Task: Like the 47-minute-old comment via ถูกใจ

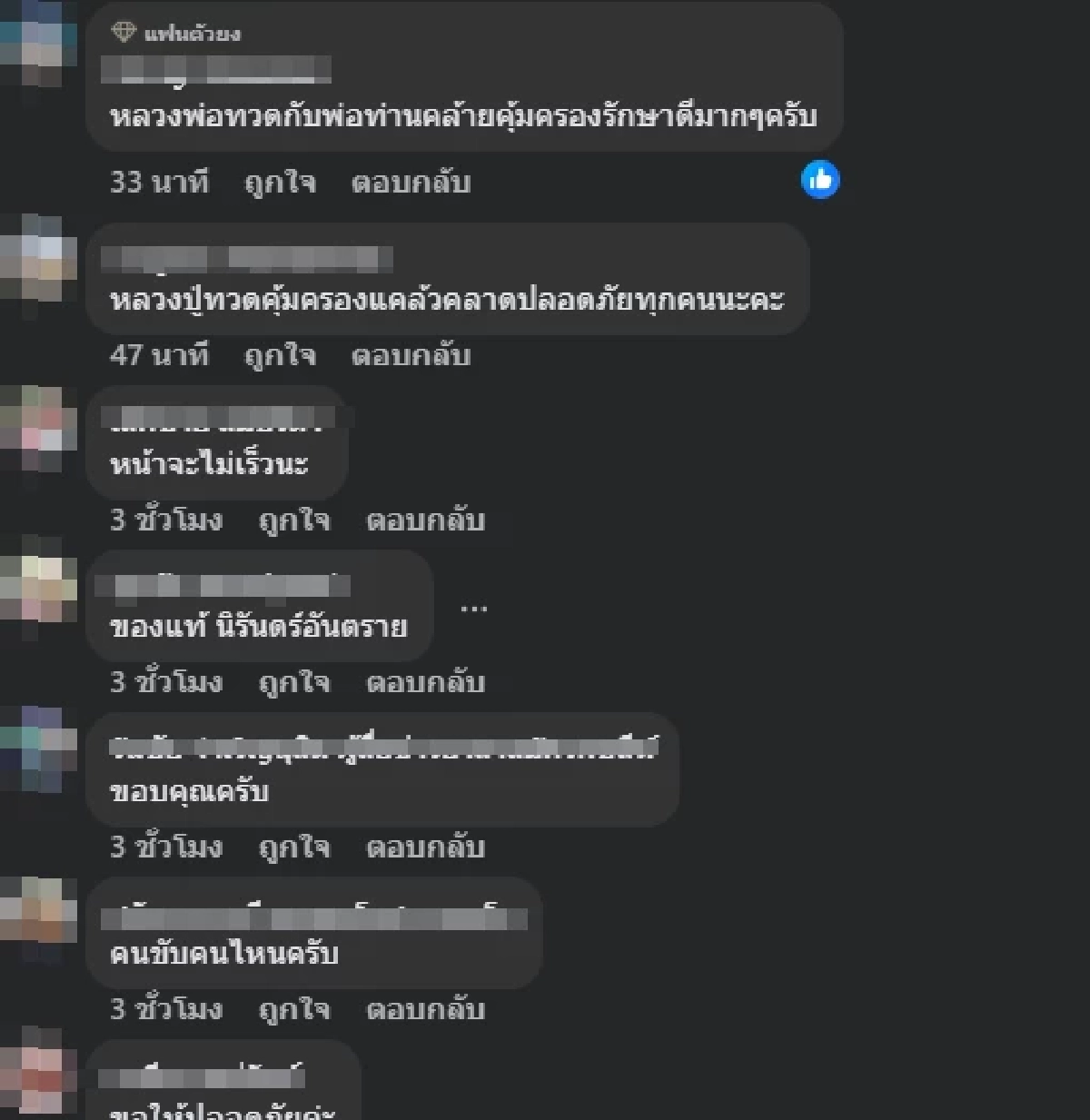Action: 281,355
